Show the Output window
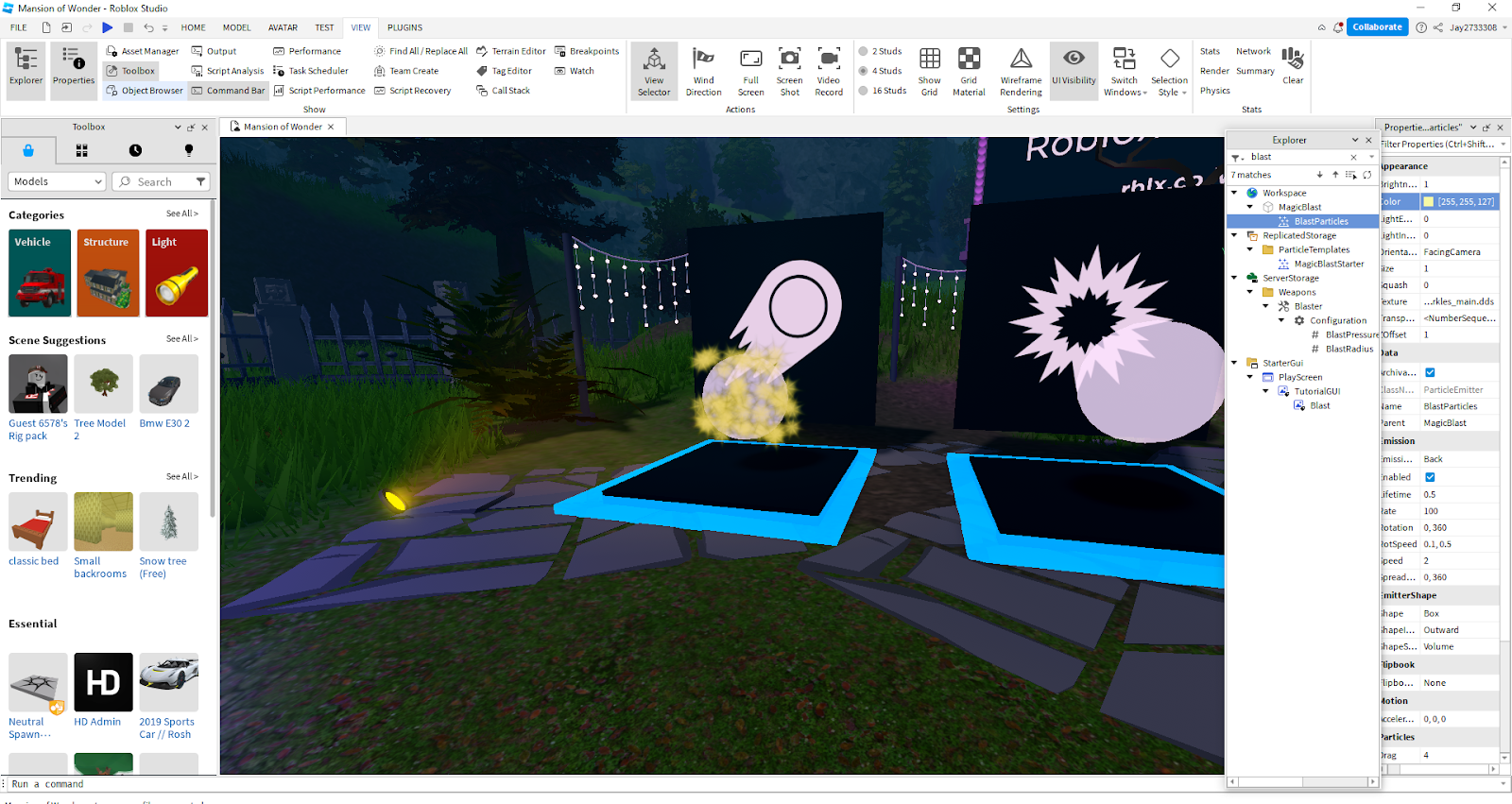The height and width of the screenshot is (804, 1512). click(x=215, y=51)
